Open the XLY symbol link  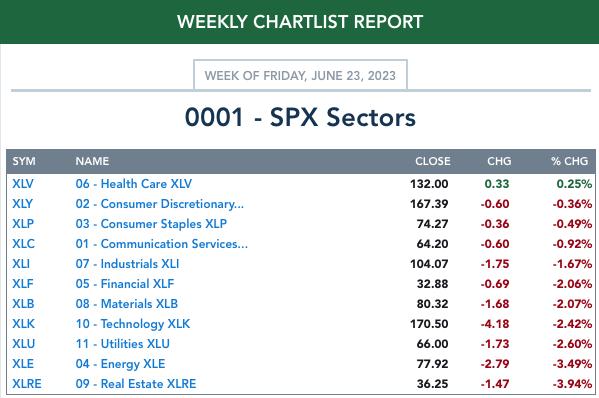tap(23, 204)
